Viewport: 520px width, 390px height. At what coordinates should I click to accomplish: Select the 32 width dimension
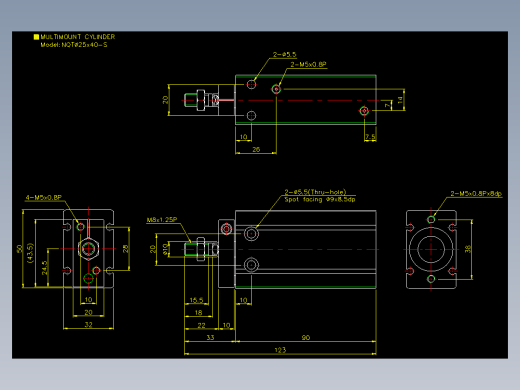tap(88, 324)
